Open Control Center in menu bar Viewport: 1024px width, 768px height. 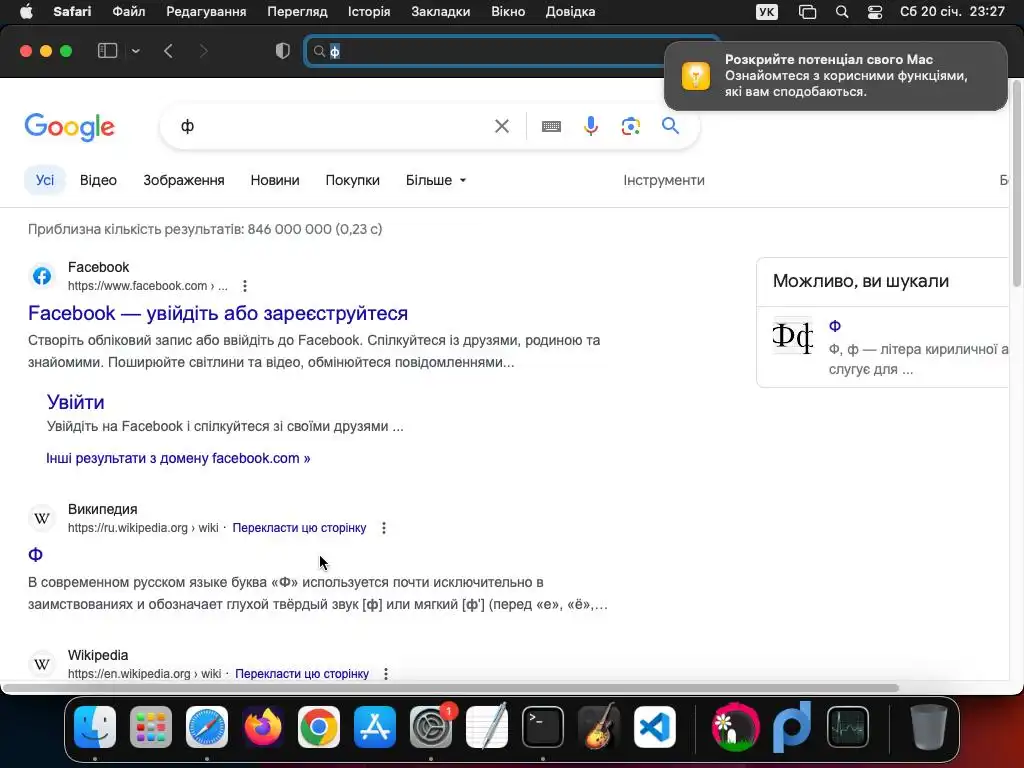875,12
